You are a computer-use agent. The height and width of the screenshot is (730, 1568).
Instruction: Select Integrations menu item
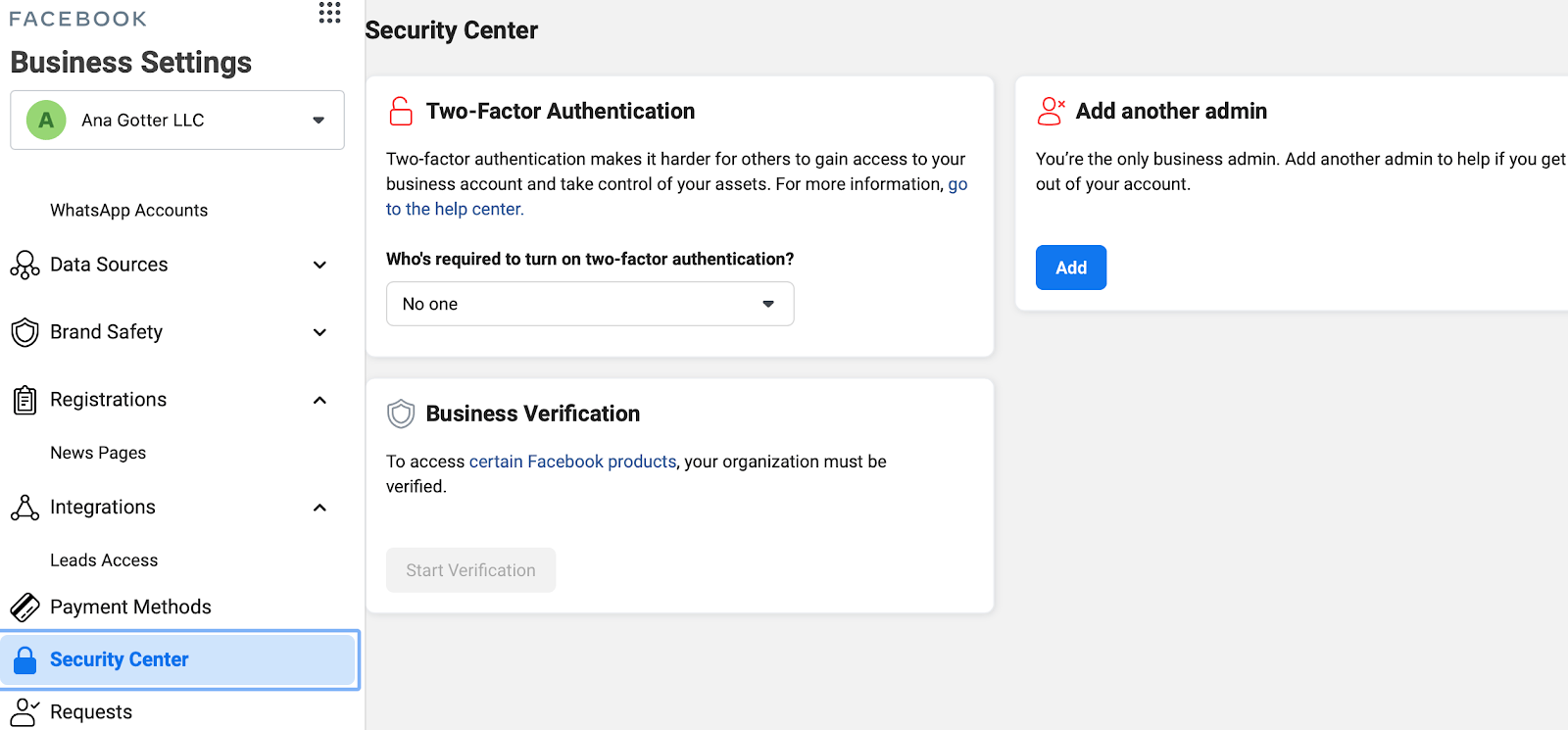(x=103, y=508)
